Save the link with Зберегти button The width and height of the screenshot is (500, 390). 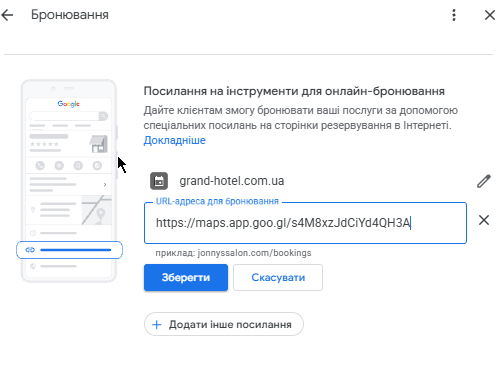(x=186, y=277)
